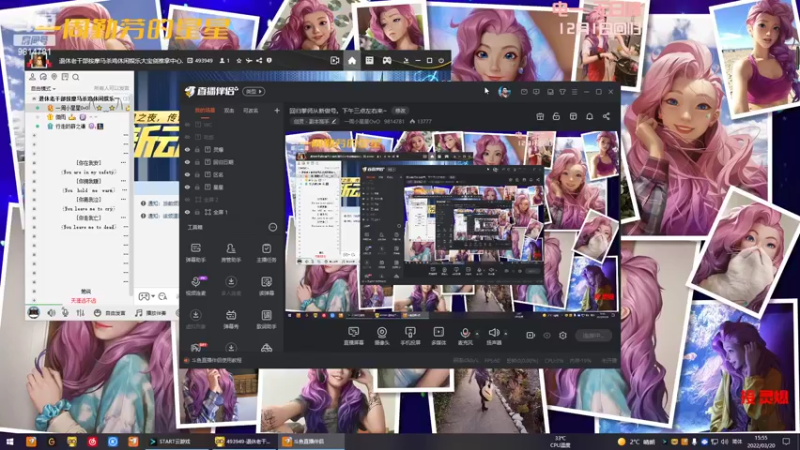Open microphone dropdown arrow beside 麦克风
Viewport: 800px width, 450px height.
477,334
